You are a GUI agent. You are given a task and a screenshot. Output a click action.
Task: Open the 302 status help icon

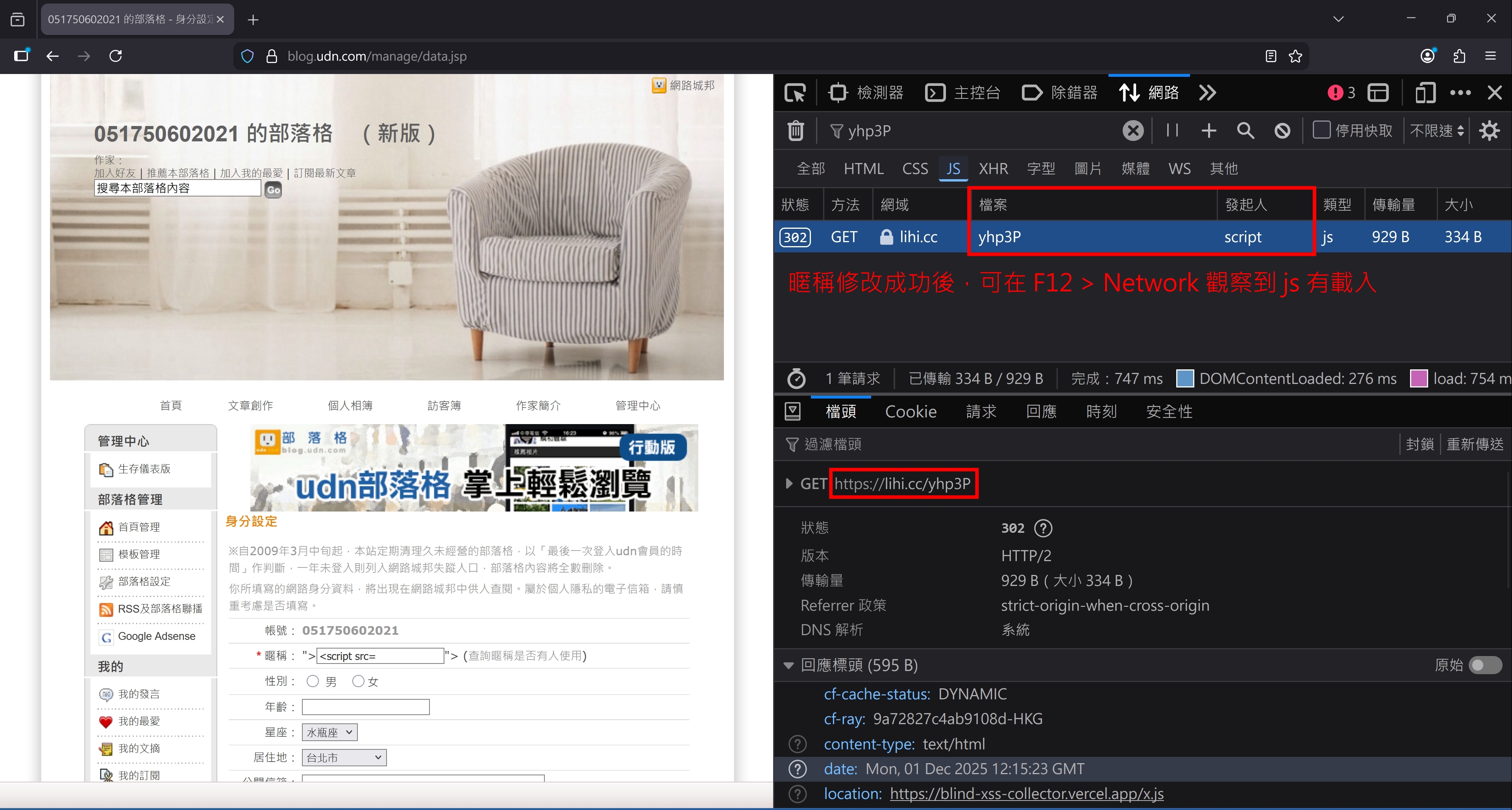(x=1043, y=528)
